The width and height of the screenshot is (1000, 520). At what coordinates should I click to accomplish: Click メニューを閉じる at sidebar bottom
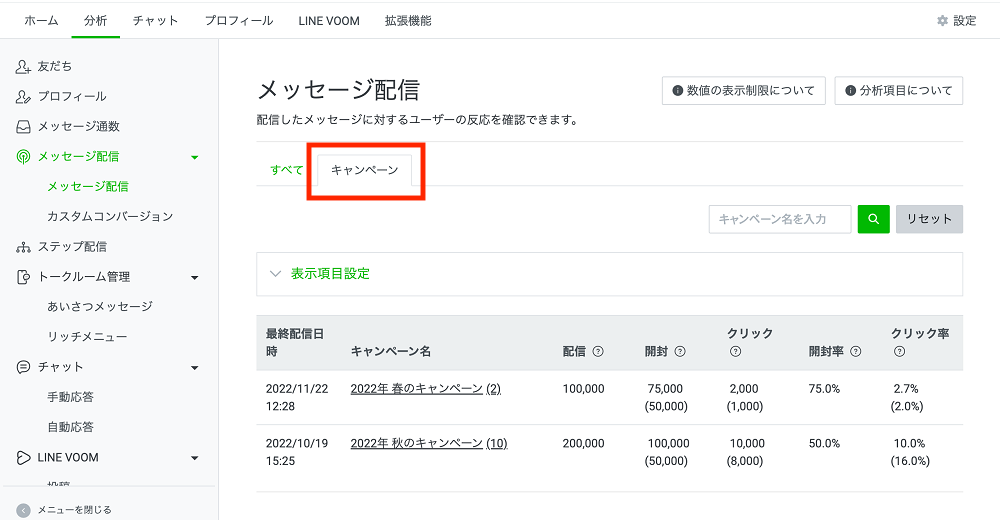[75, 510]
